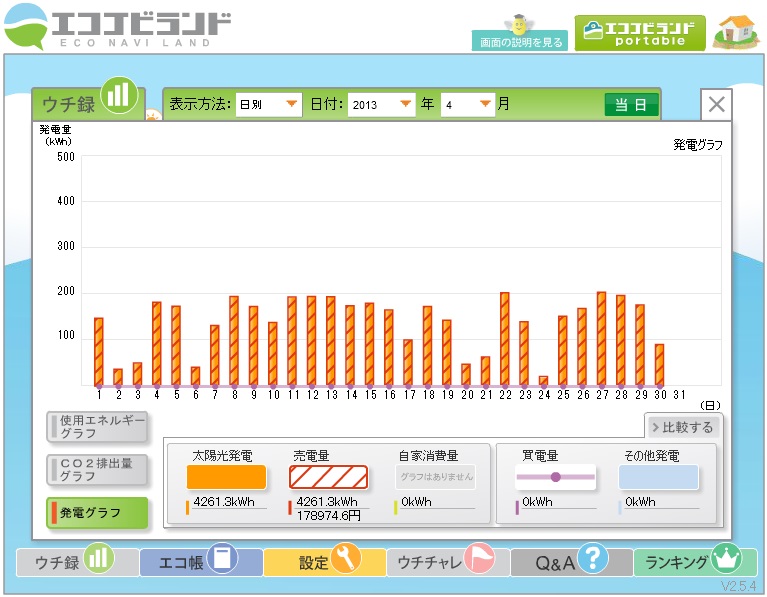Click the crown icon on ランキング
Screen dimensions: 767x597
coord(726,558)
